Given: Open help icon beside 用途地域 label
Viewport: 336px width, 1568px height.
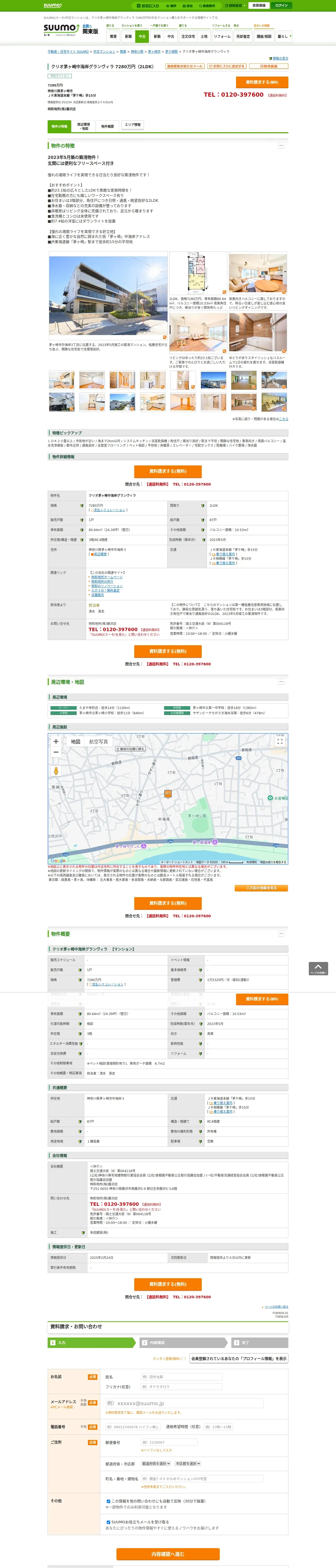Looking at the screenshot, I should coord(80,1141).
